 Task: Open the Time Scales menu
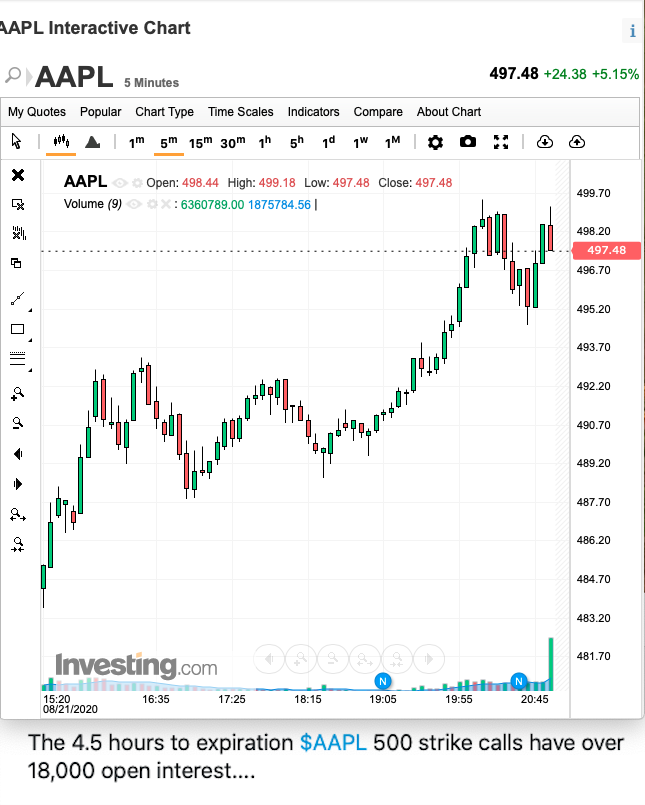click(x=240, y=112)
